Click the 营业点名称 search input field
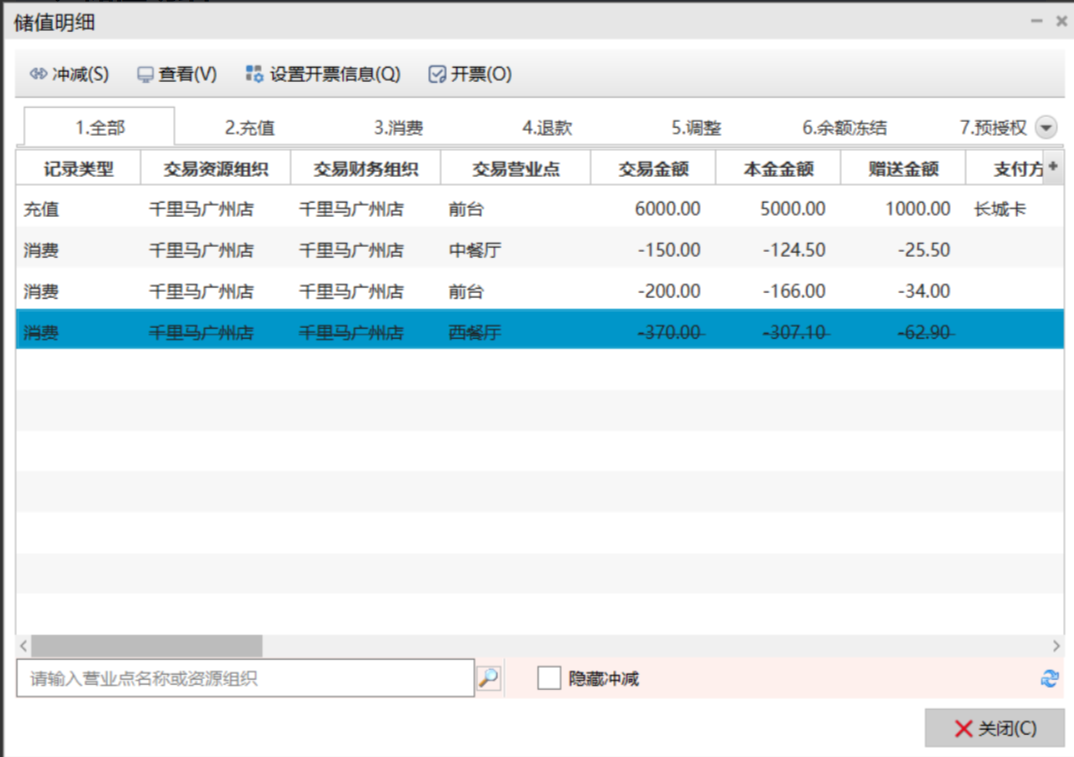 pyautogui.click(x=245, y=678)
